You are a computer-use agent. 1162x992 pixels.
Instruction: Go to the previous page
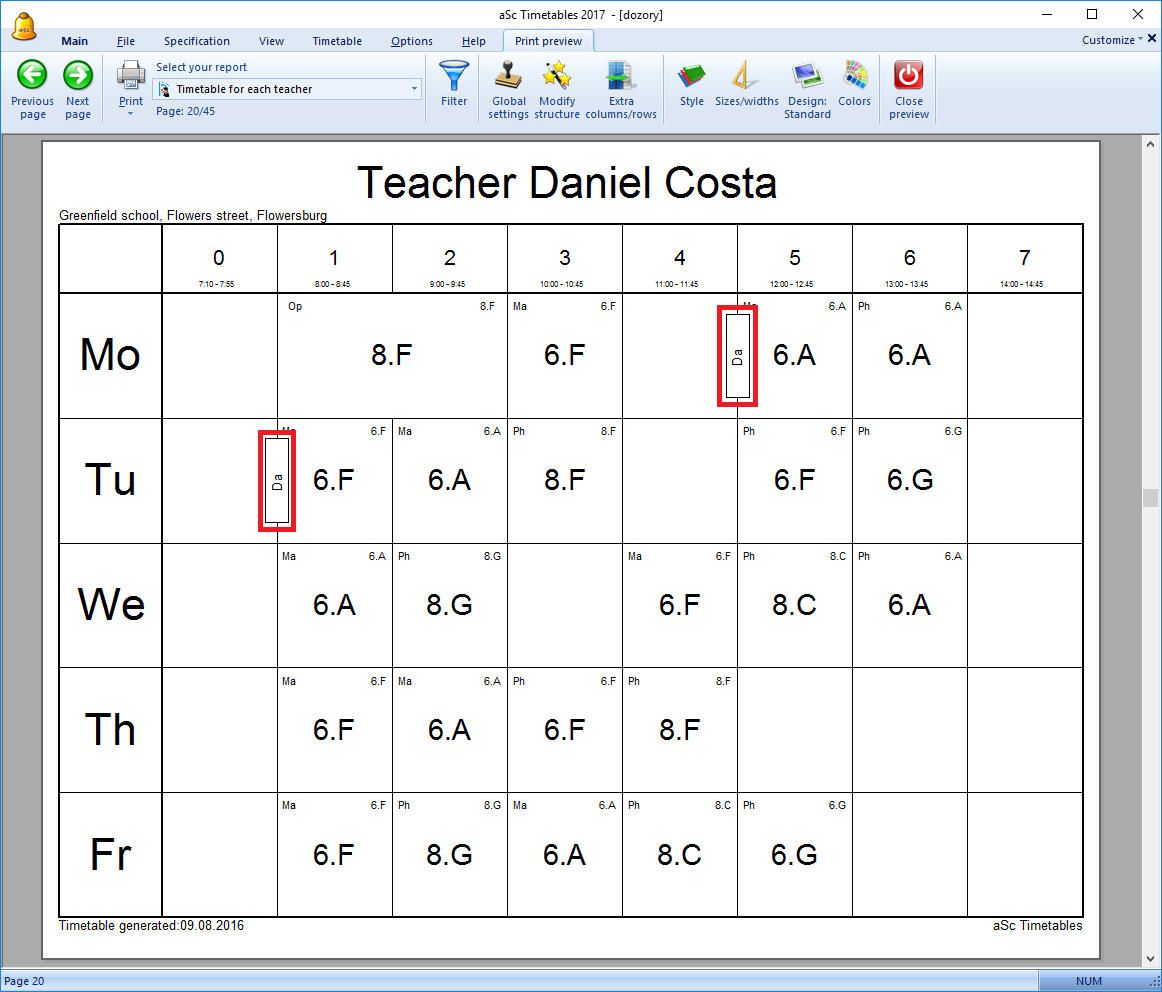[32, 76]
